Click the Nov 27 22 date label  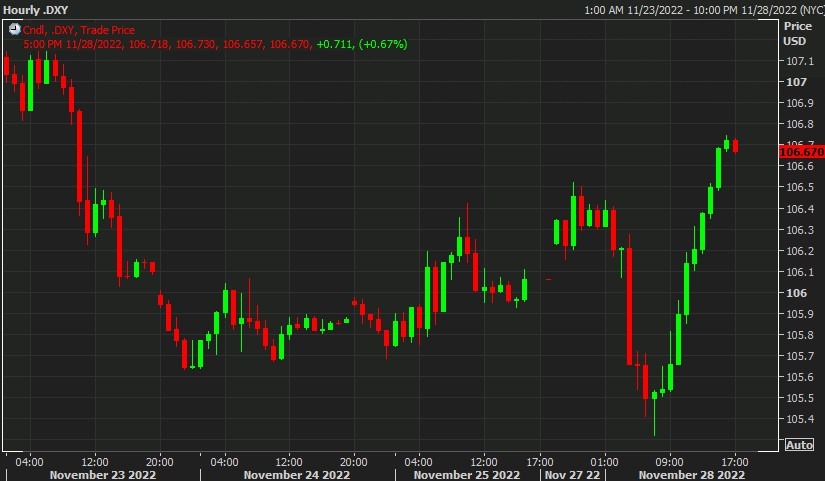pyautogui.click(x=572, y=475)
